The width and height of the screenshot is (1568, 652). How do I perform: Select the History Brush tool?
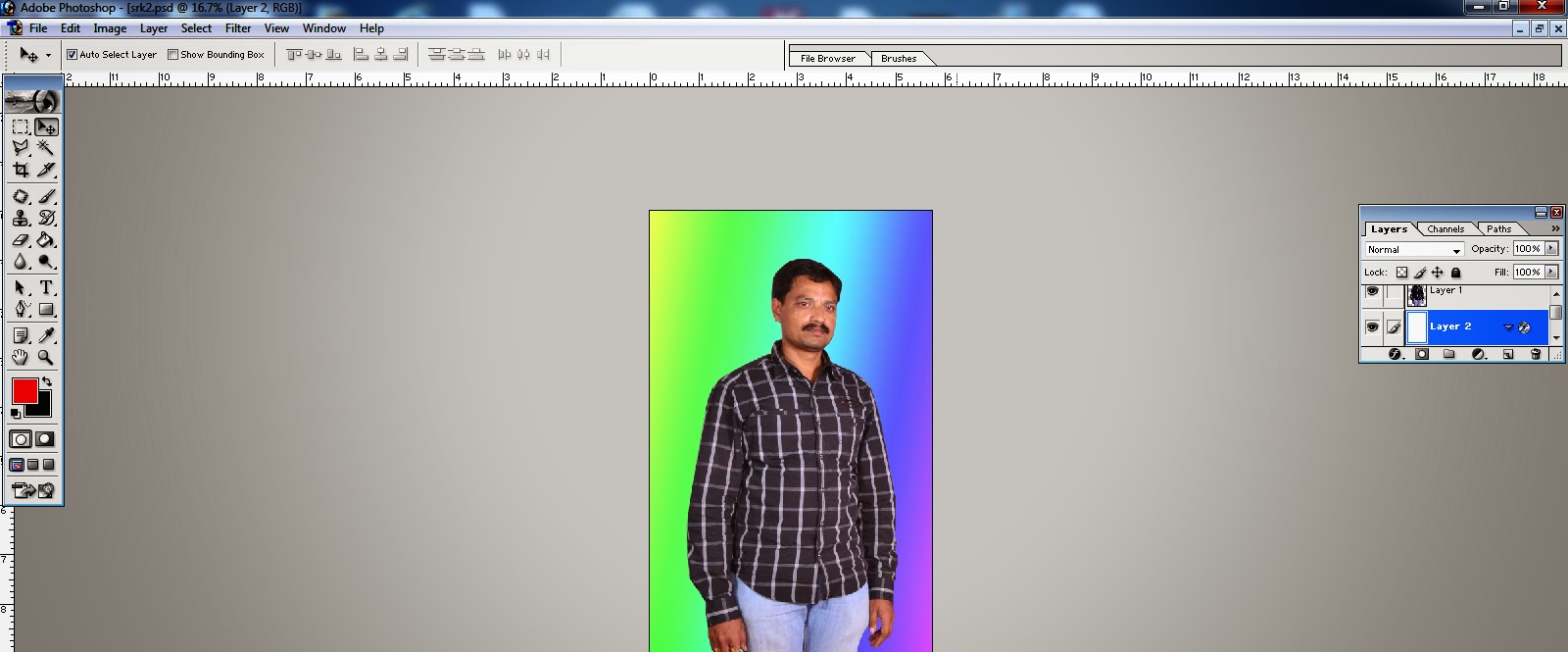pyautogui.click(x=46, y=218)
